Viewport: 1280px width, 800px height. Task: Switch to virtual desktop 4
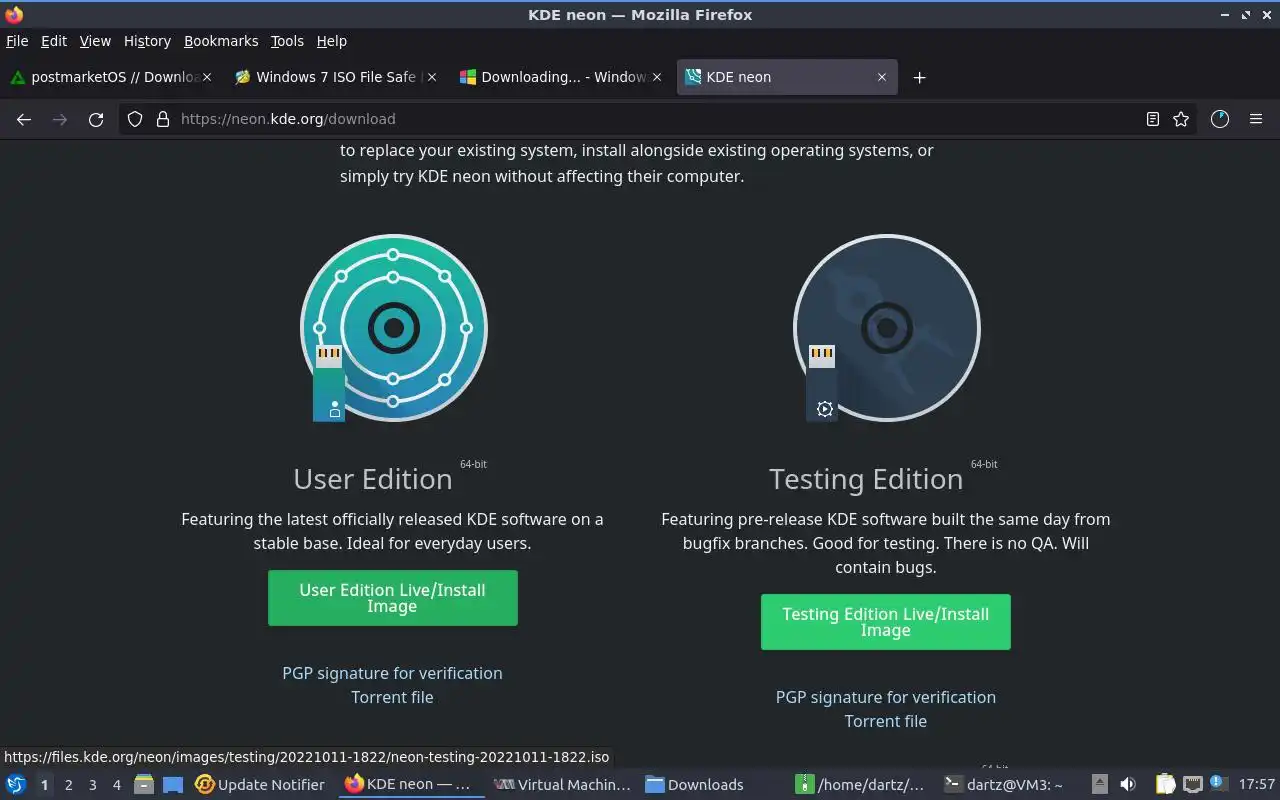pos(116,785)
